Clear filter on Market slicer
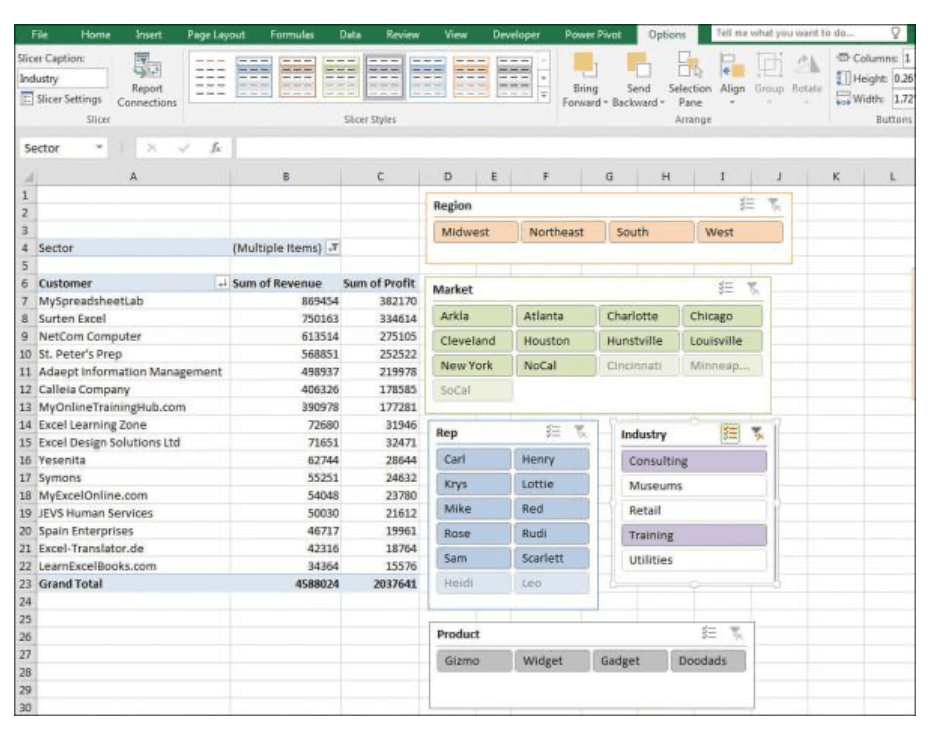 (753, 289)
